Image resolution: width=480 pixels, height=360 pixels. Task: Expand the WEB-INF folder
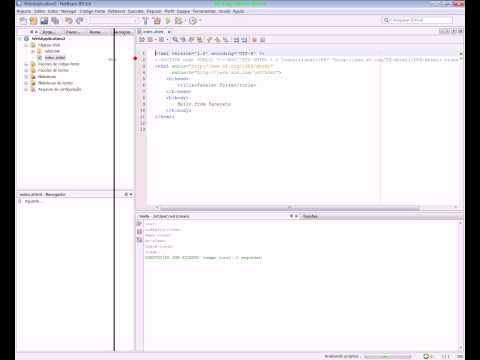[33, 51]
